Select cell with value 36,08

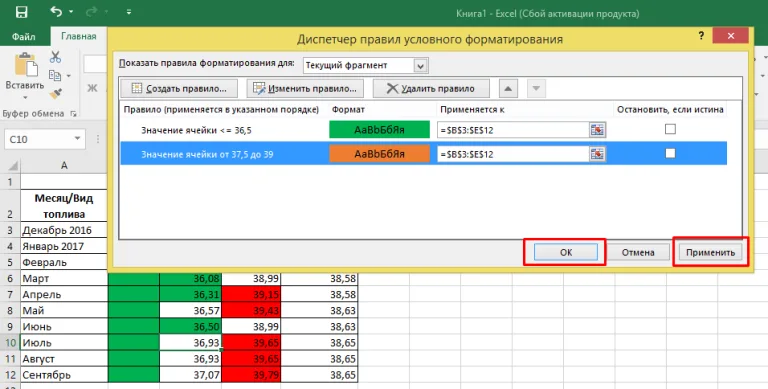191,278
